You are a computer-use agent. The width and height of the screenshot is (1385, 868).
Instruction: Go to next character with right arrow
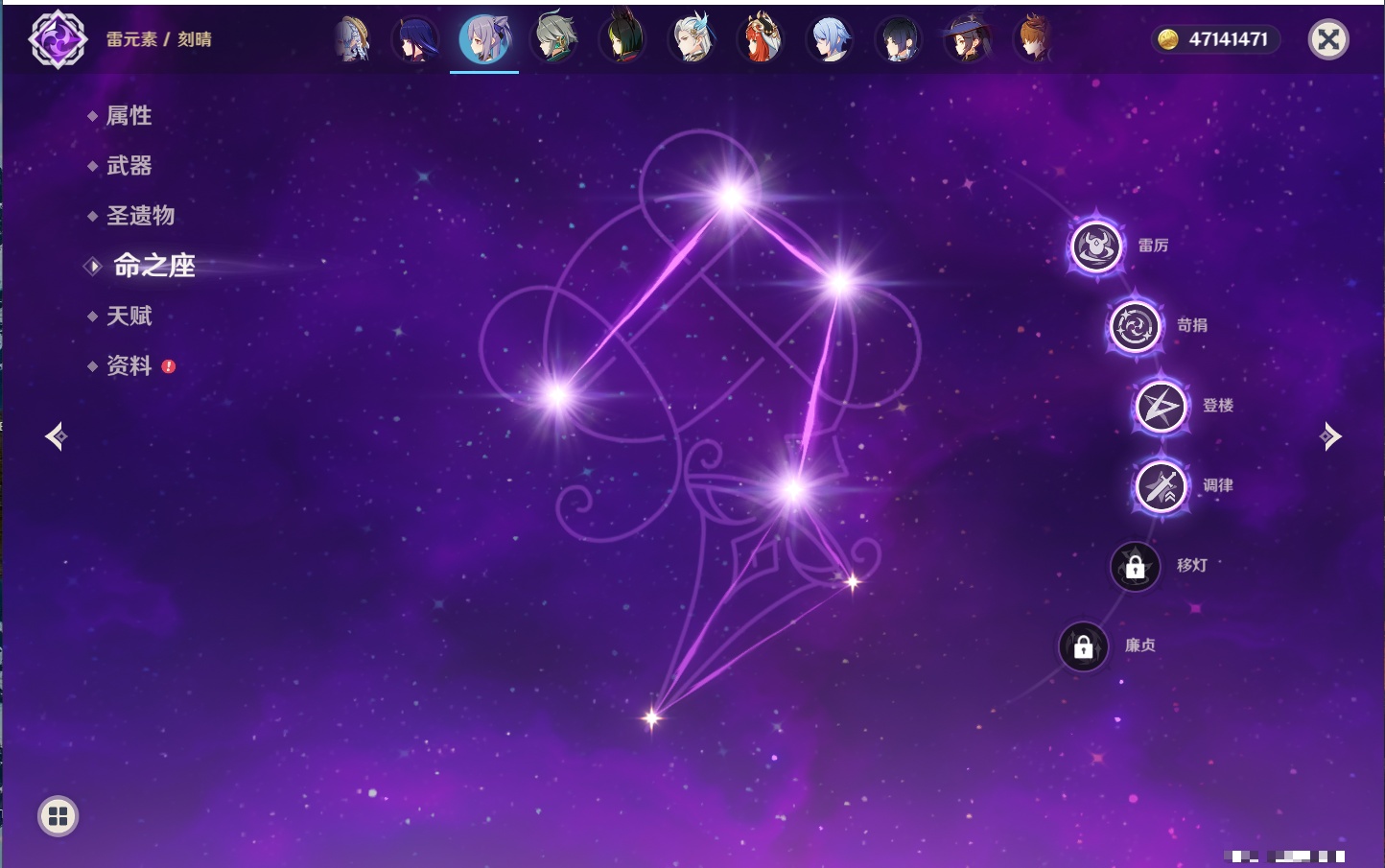tap(1329, 436)
